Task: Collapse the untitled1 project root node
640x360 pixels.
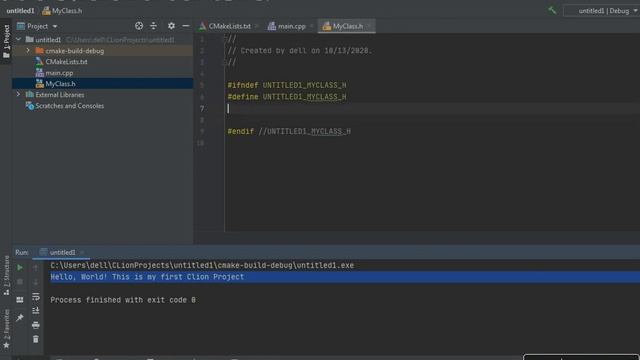Action: point(18,40)
